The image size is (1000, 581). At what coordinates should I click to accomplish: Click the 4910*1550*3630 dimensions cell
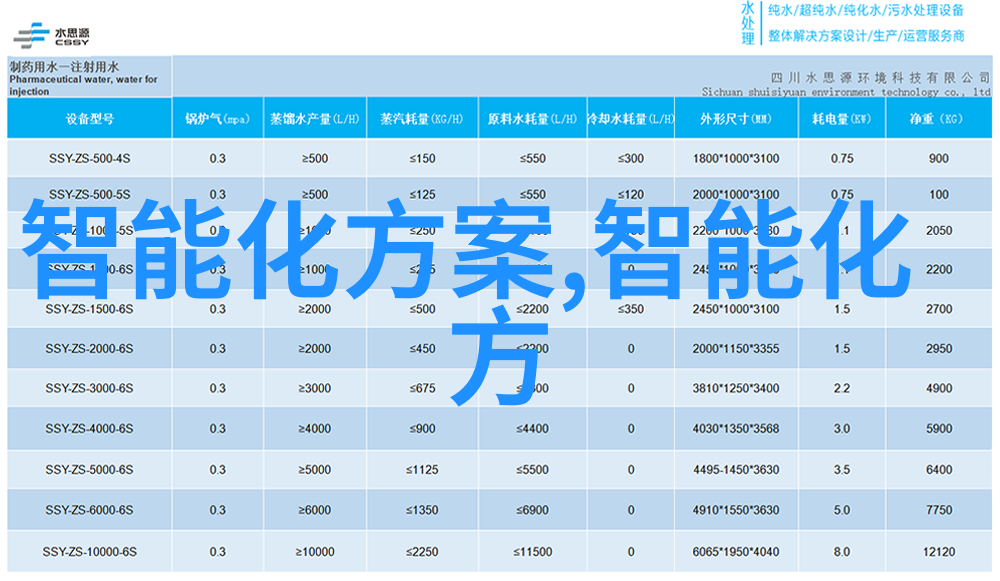pos(736,510)
